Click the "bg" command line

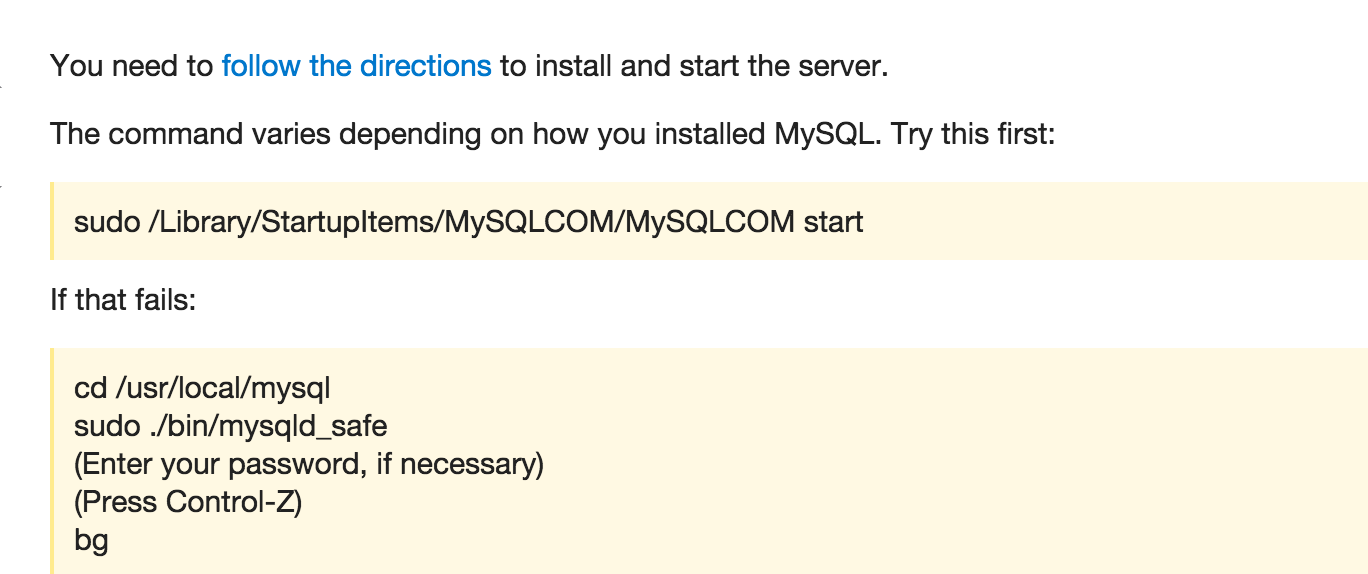tap(91, 541)
